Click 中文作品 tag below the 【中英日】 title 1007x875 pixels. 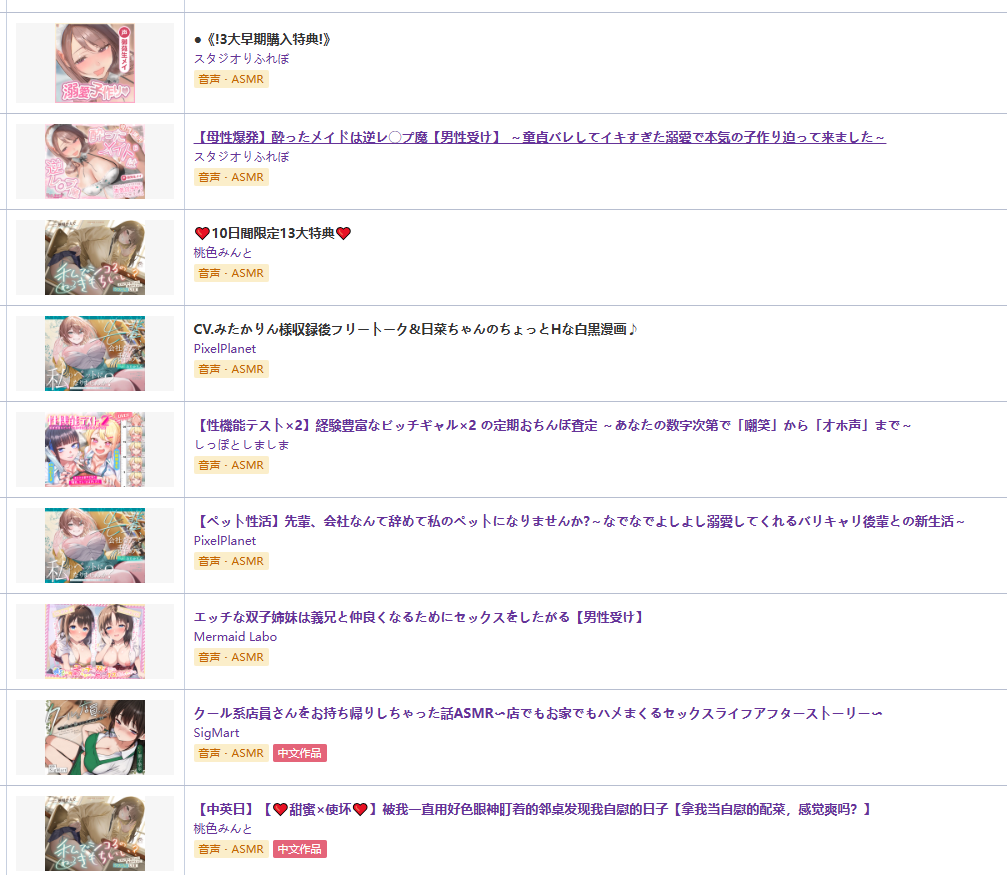coord(300,849)
